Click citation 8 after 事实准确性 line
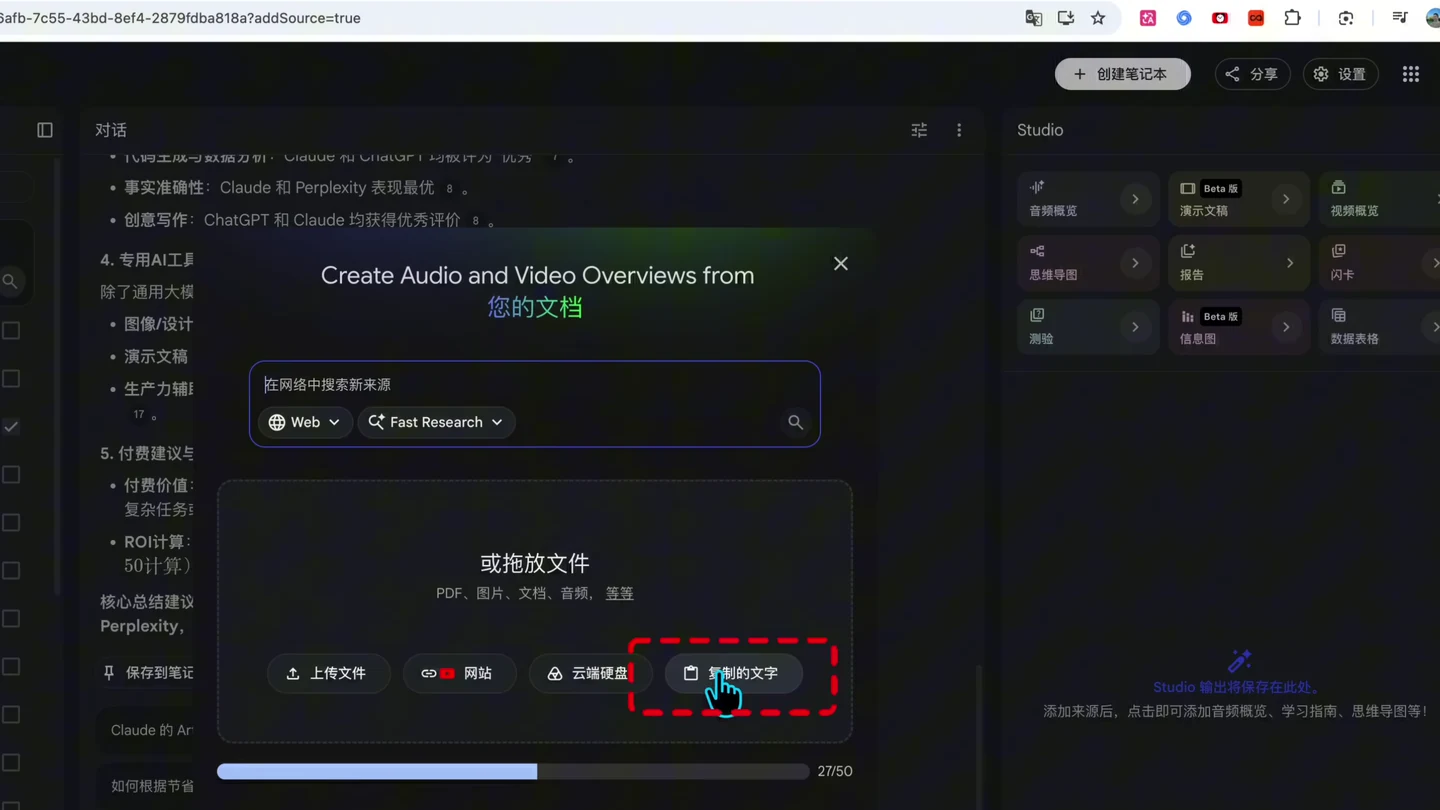The width and height of the screenshot is (1440, 810). click(x=449, y=189)
